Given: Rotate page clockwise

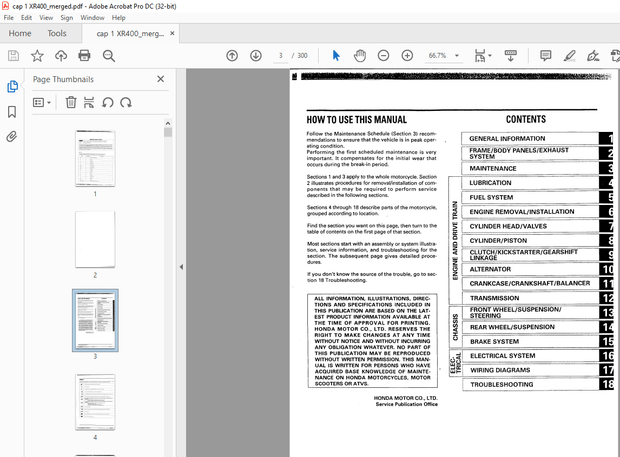Looking at the screenshot, I should (126, 103).
